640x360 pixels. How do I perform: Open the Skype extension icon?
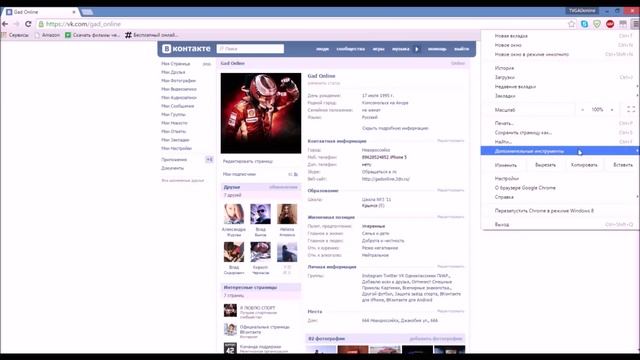tap(584, 24)
